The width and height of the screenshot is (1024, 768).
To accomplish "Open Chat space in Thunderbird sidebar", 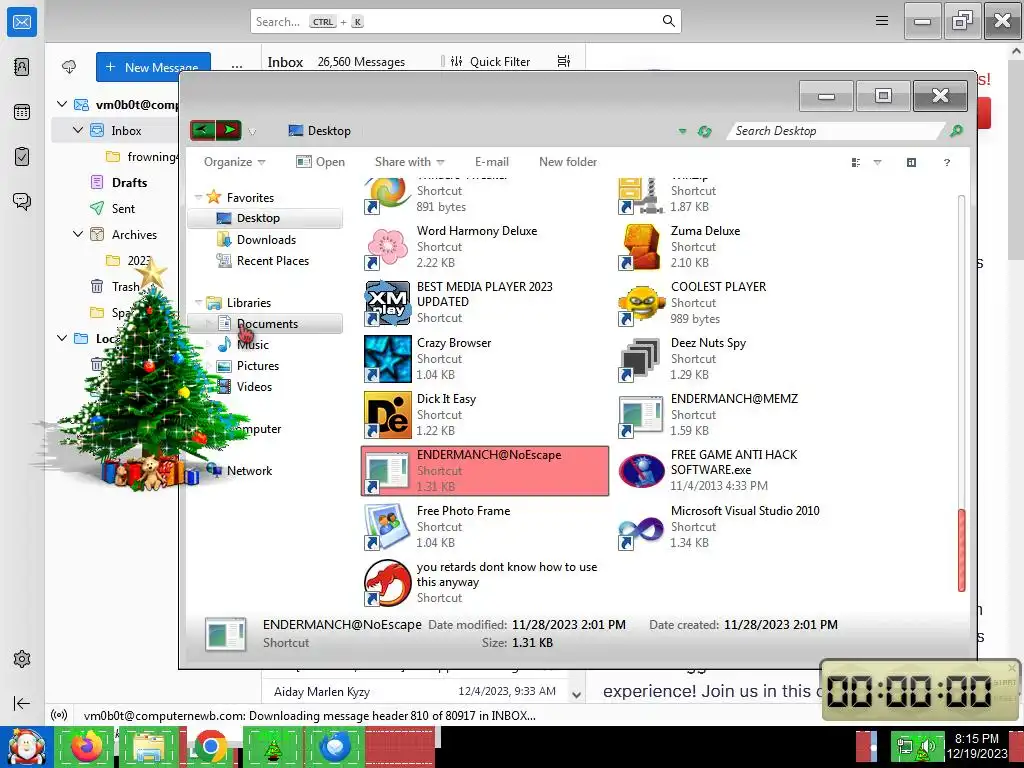I will [22, 201].
